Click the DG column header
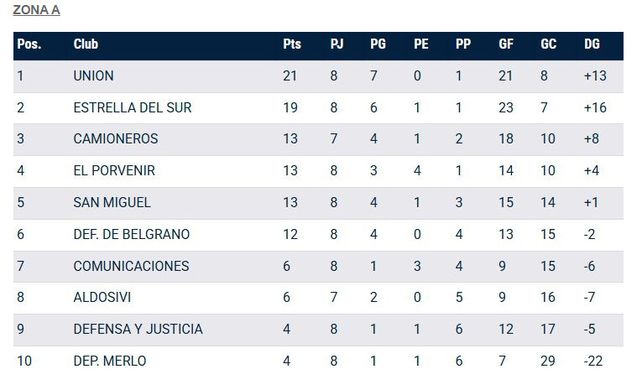Viewport: 642px width, 390px height. (592, 44)
